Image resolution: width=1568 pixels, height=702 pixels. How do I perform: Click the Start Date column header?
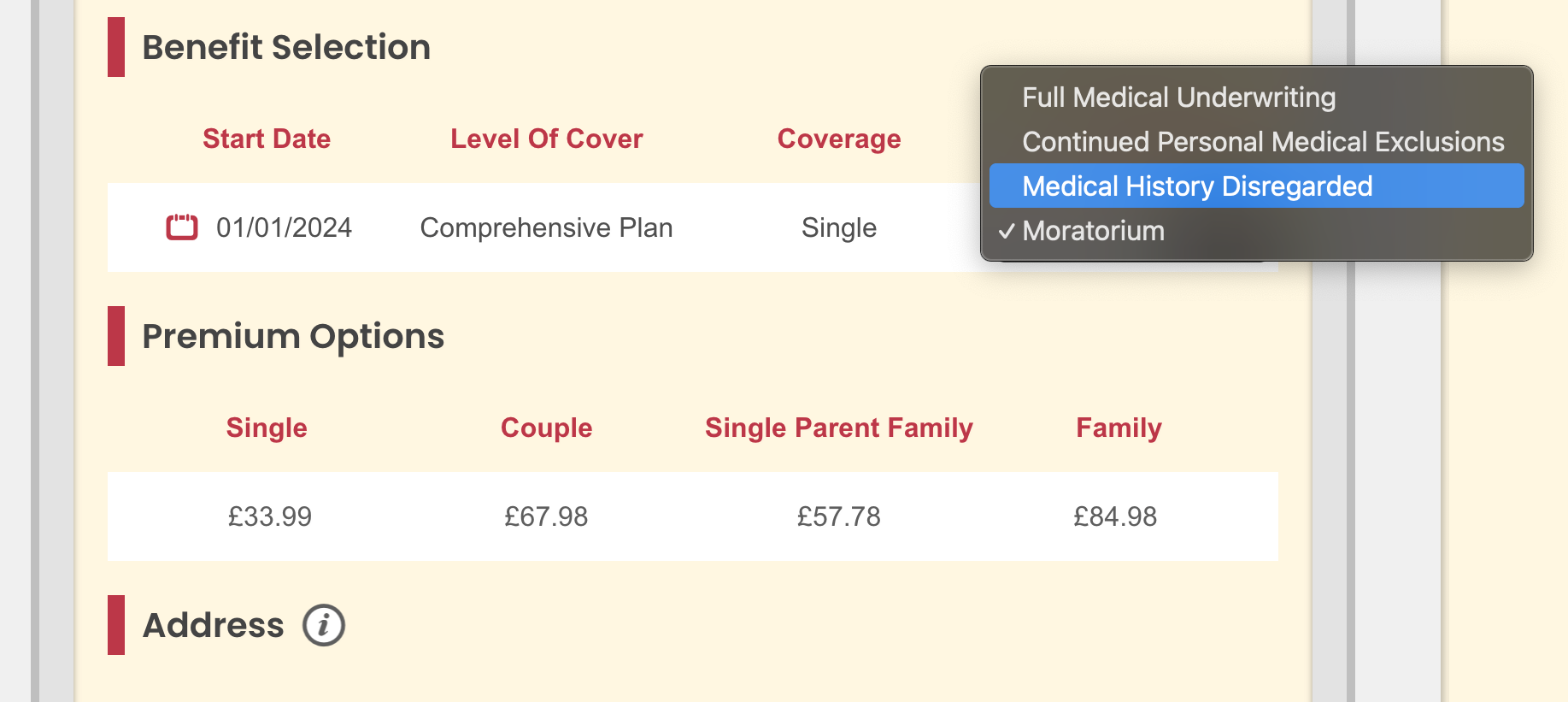[267, 139]
